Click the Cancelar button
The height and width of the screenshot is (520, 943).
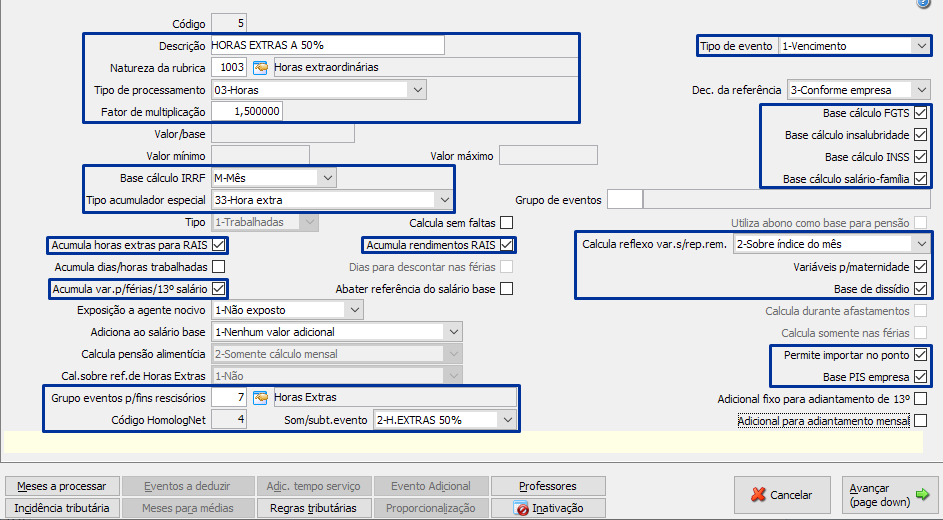[x=782, y=495]
